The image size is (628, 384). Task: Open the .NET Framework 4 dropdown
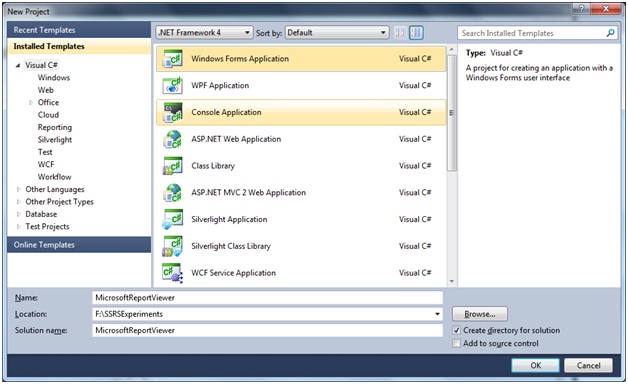point(204,32)
